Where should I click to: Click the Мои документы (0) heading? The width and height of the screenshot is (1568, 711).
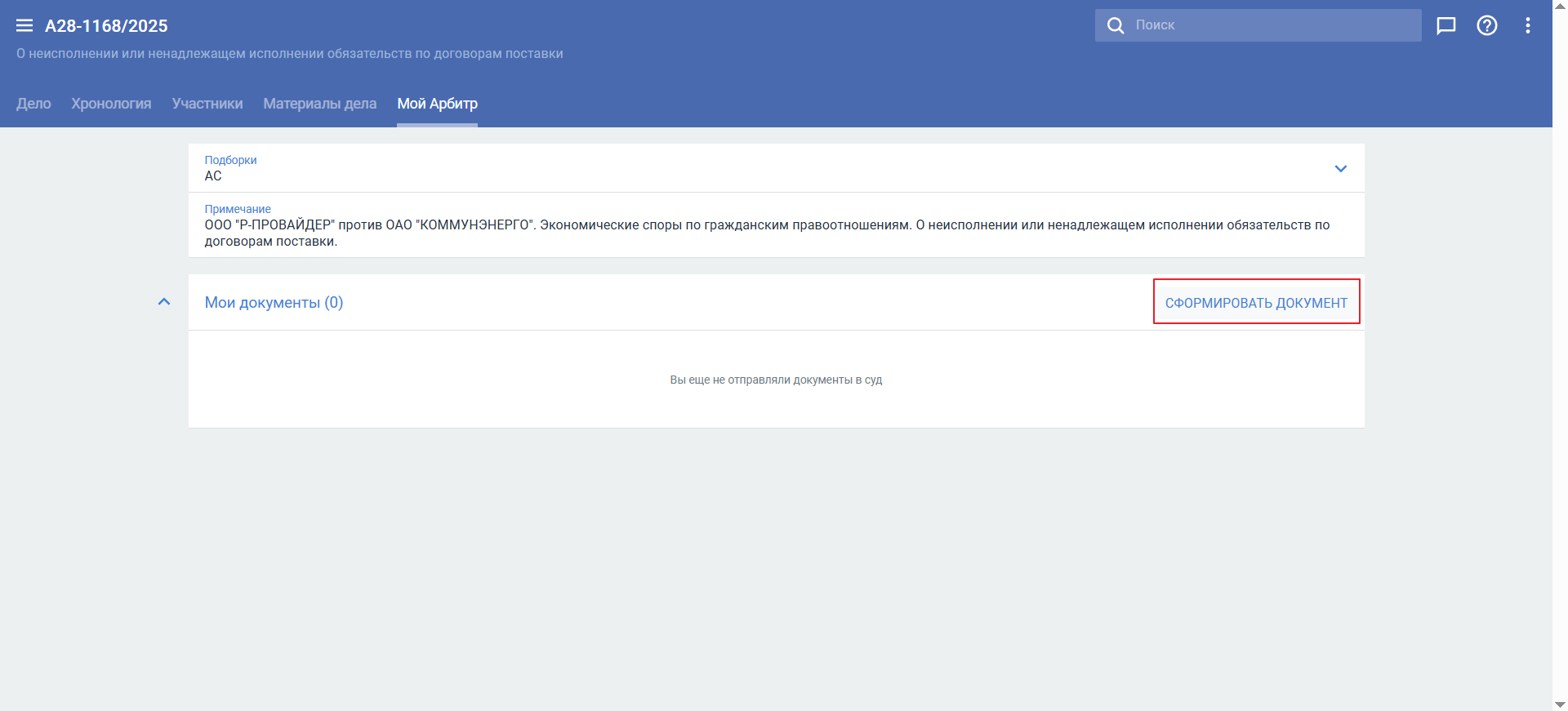(x=274, y=303)
